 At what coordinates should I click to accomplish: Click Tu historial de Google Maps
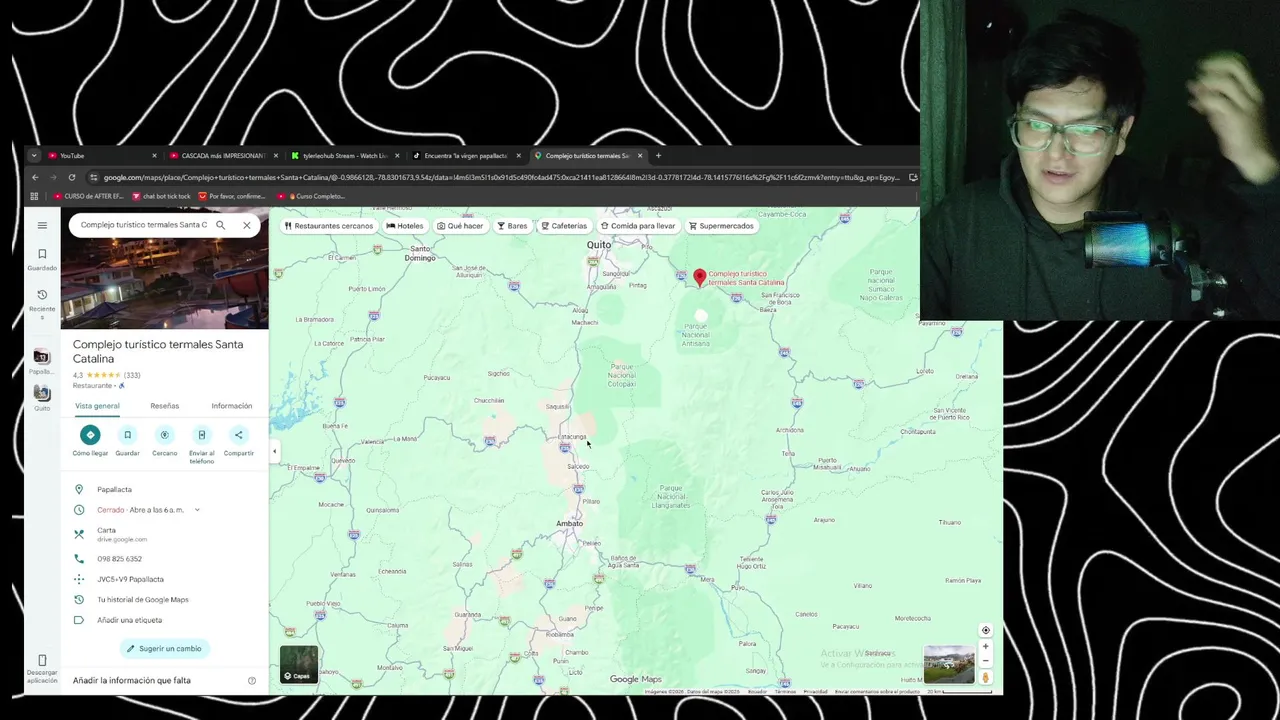point(143,600)
